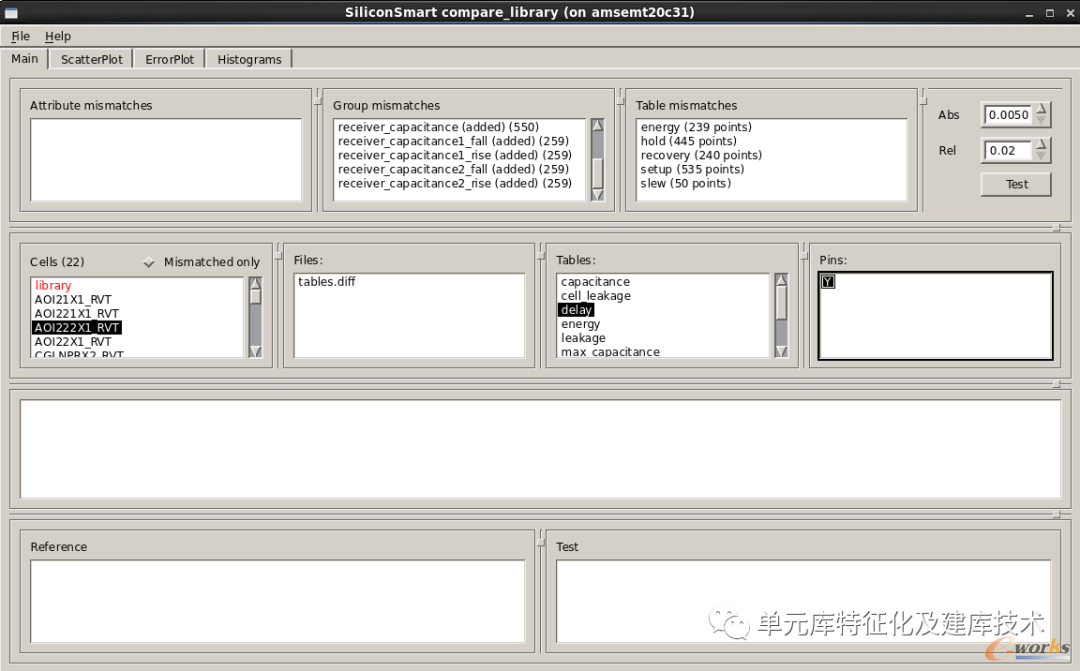Select pin Y in the Pins list

[x=828, y=282]
